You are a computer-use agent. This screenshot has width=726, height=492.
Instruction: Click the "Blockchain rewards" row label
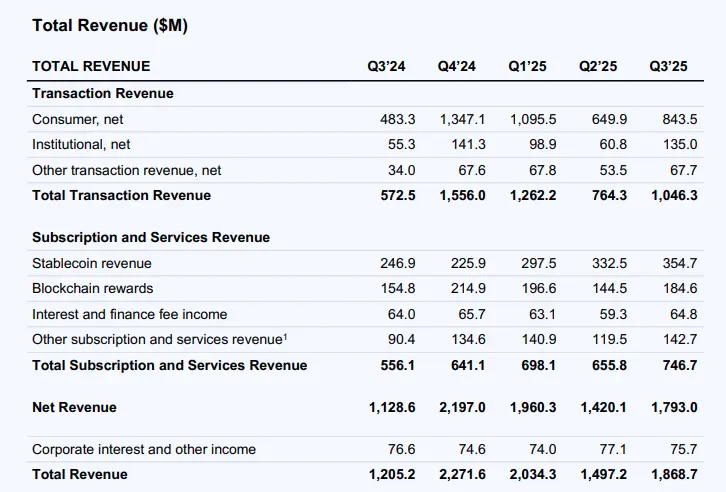coord(93,289)
